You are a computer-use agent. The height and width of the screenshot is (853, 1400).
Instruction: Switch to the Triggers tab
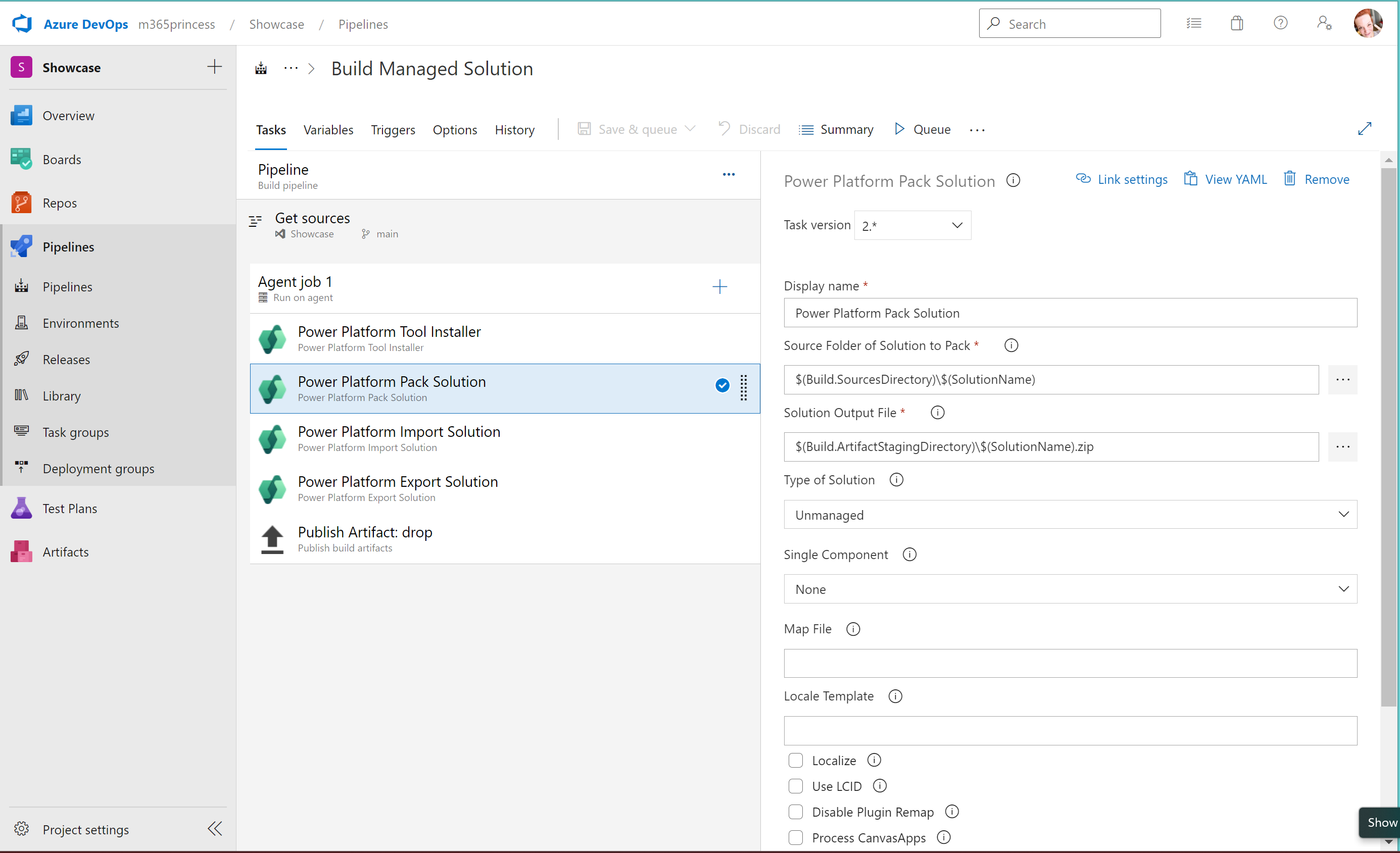tap(393, 129)
